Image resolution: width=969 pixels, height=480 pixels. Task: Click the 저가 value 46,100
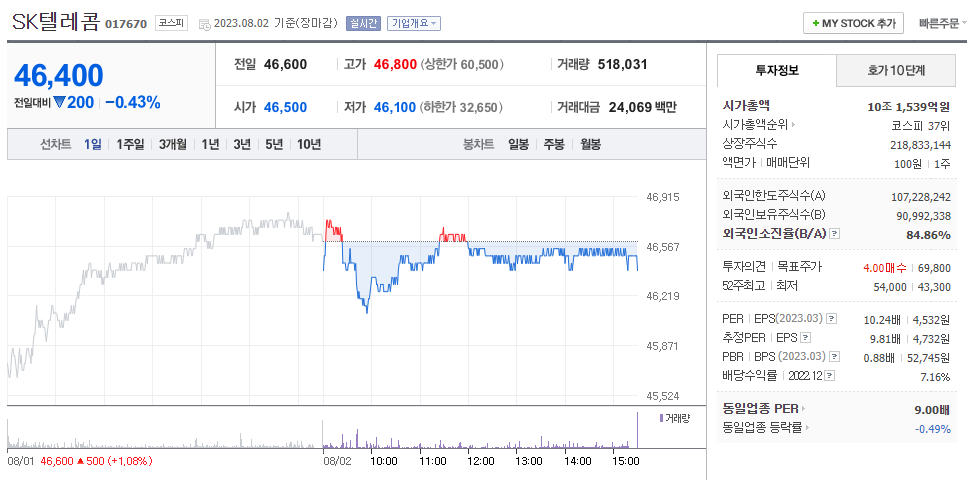(x=395, y=107)
